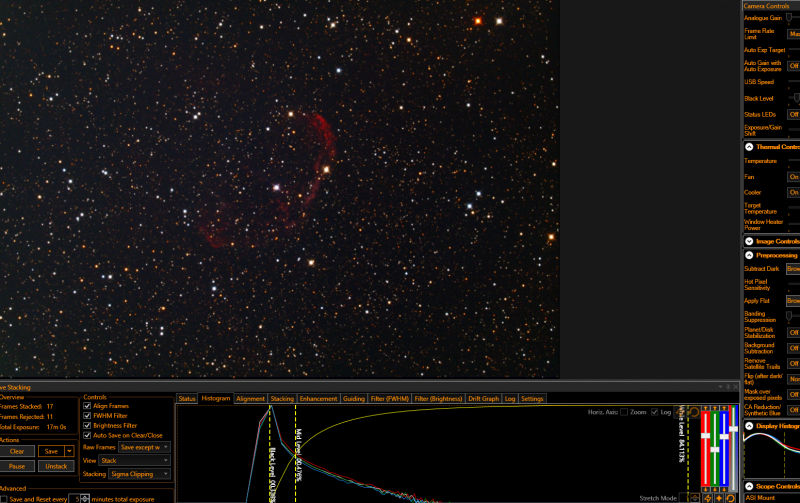Open the Log tab
Image resolution: width=800 pixels, height=503 pixels.
pos(510,398)
